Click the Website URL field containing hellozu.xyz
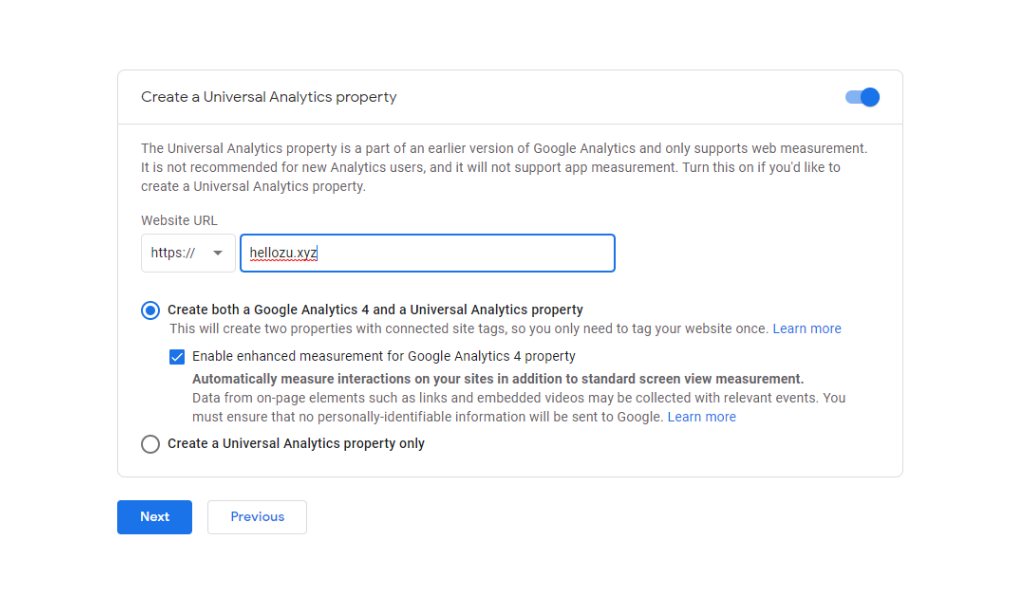The image size is (1024, 600). [x=427, y=253]
